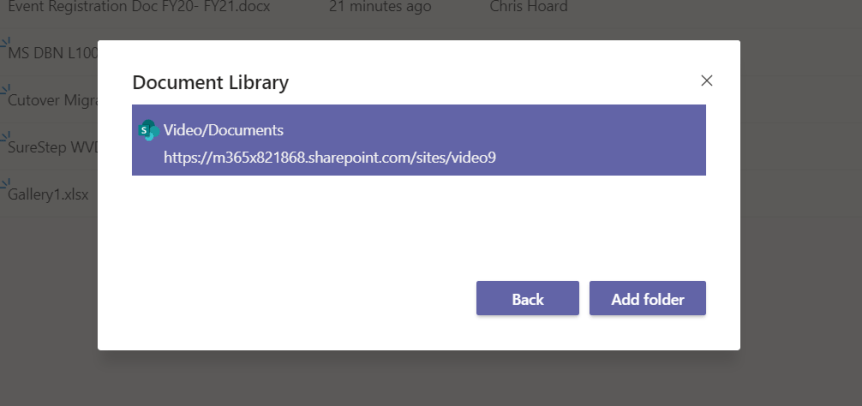The width and height of the screenshot is (862, 406).
Task: Click the file icon beside Cutover Migration
Action: click(4, 90)
